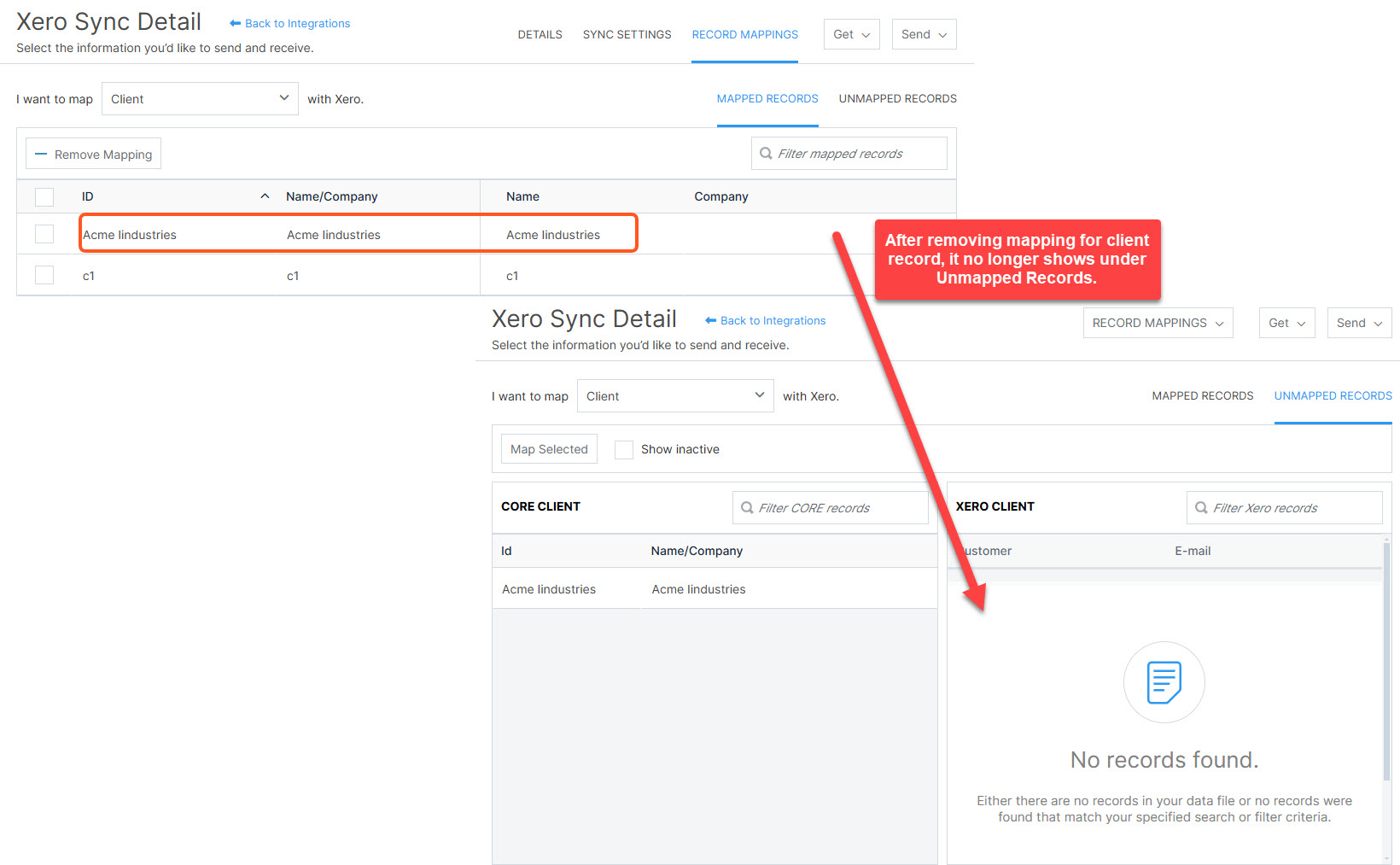Click the back arrow icon in upper window

[x=235, y=24]
